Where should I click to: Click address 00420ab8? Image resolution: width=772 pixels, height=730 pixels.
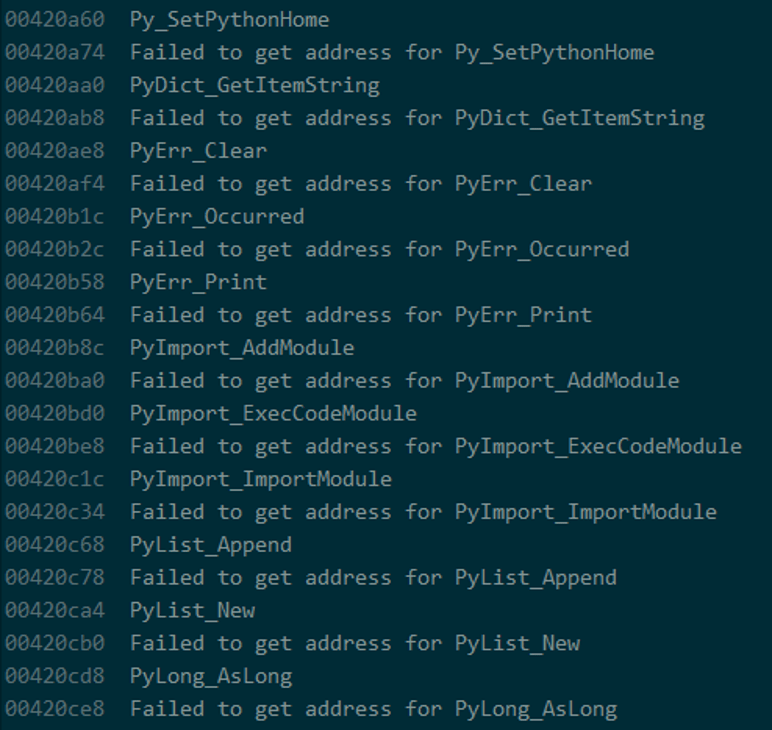pyautogui.click(x=55, y=118)
